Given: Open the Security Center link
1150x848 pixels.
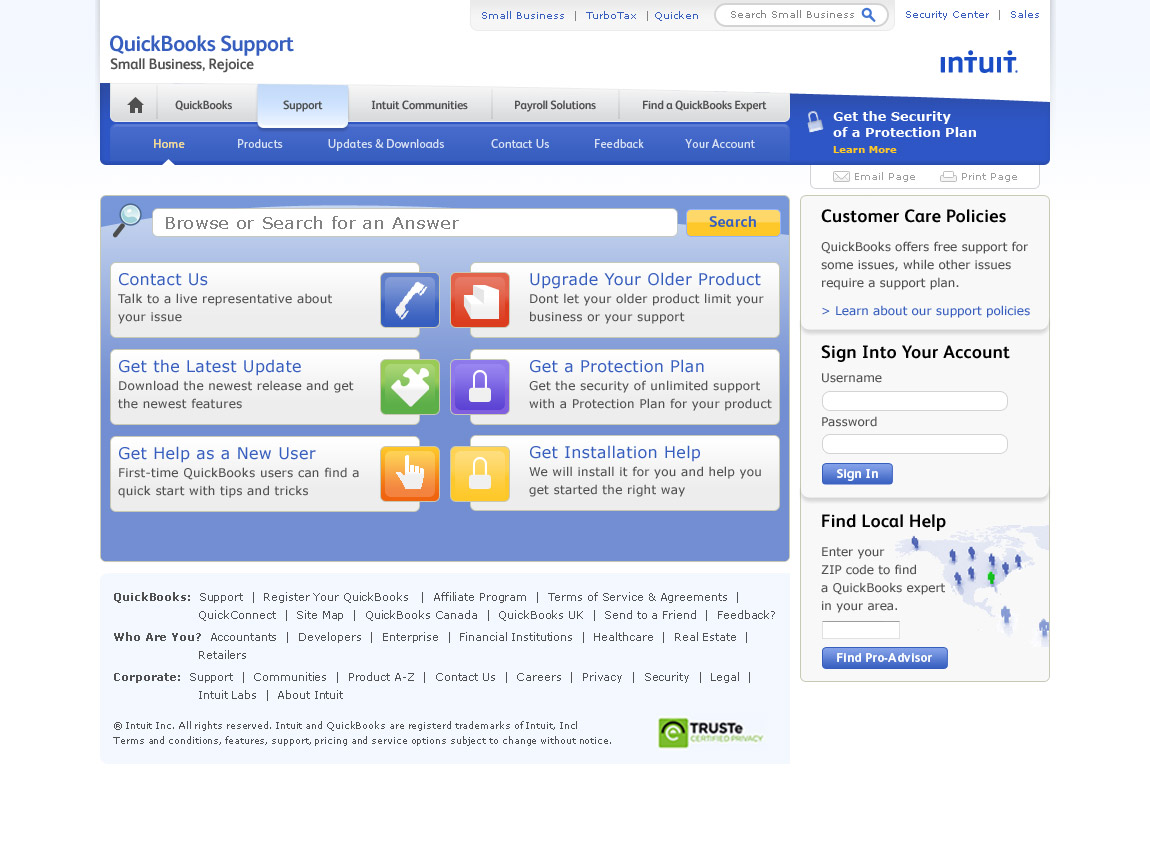Looking at the screenshot, I should coord(947,15).
